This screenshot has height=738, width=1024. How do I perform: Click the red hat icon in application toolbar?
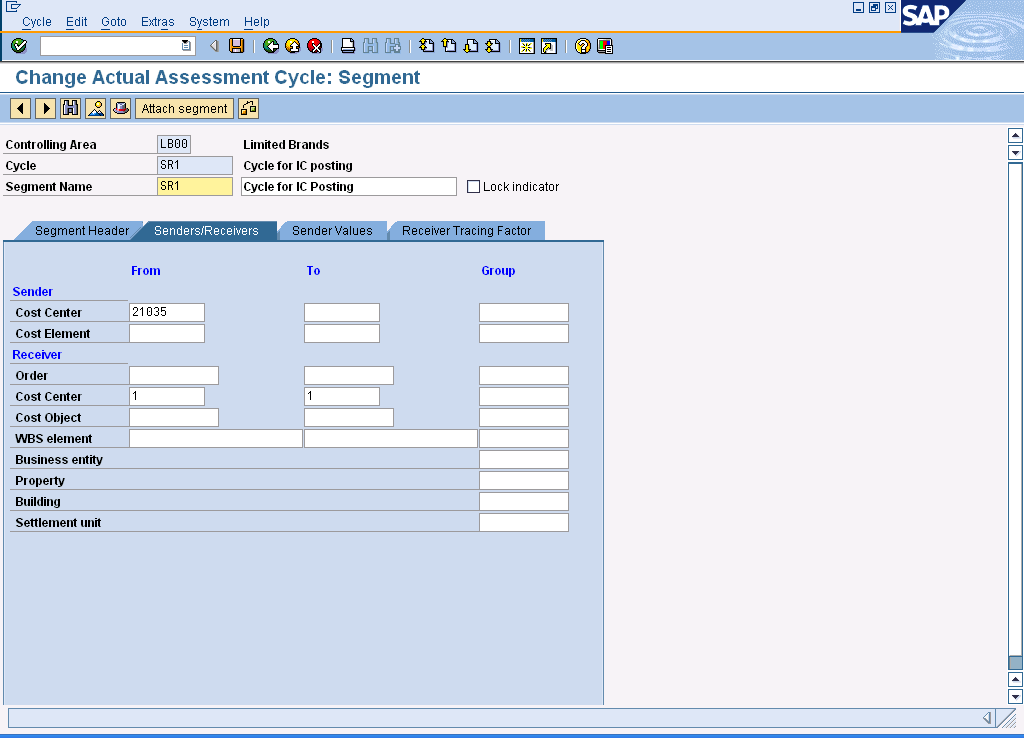tap(120, 108)
